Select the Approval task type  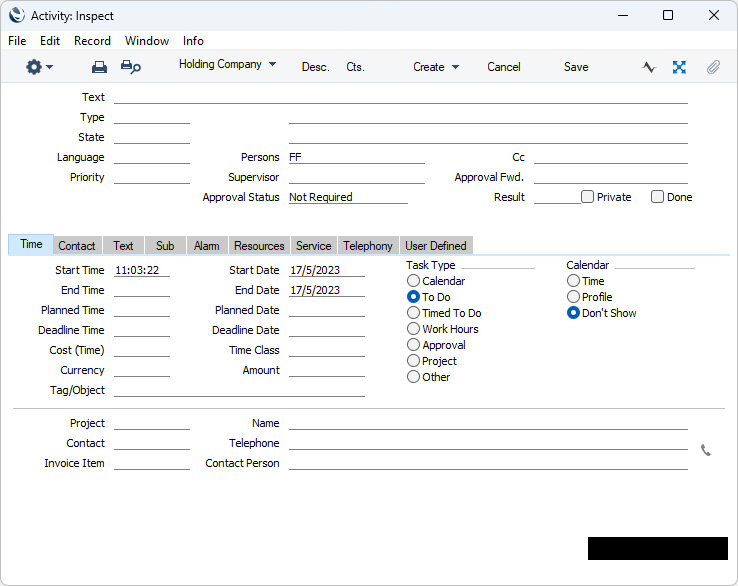(413, 345)
